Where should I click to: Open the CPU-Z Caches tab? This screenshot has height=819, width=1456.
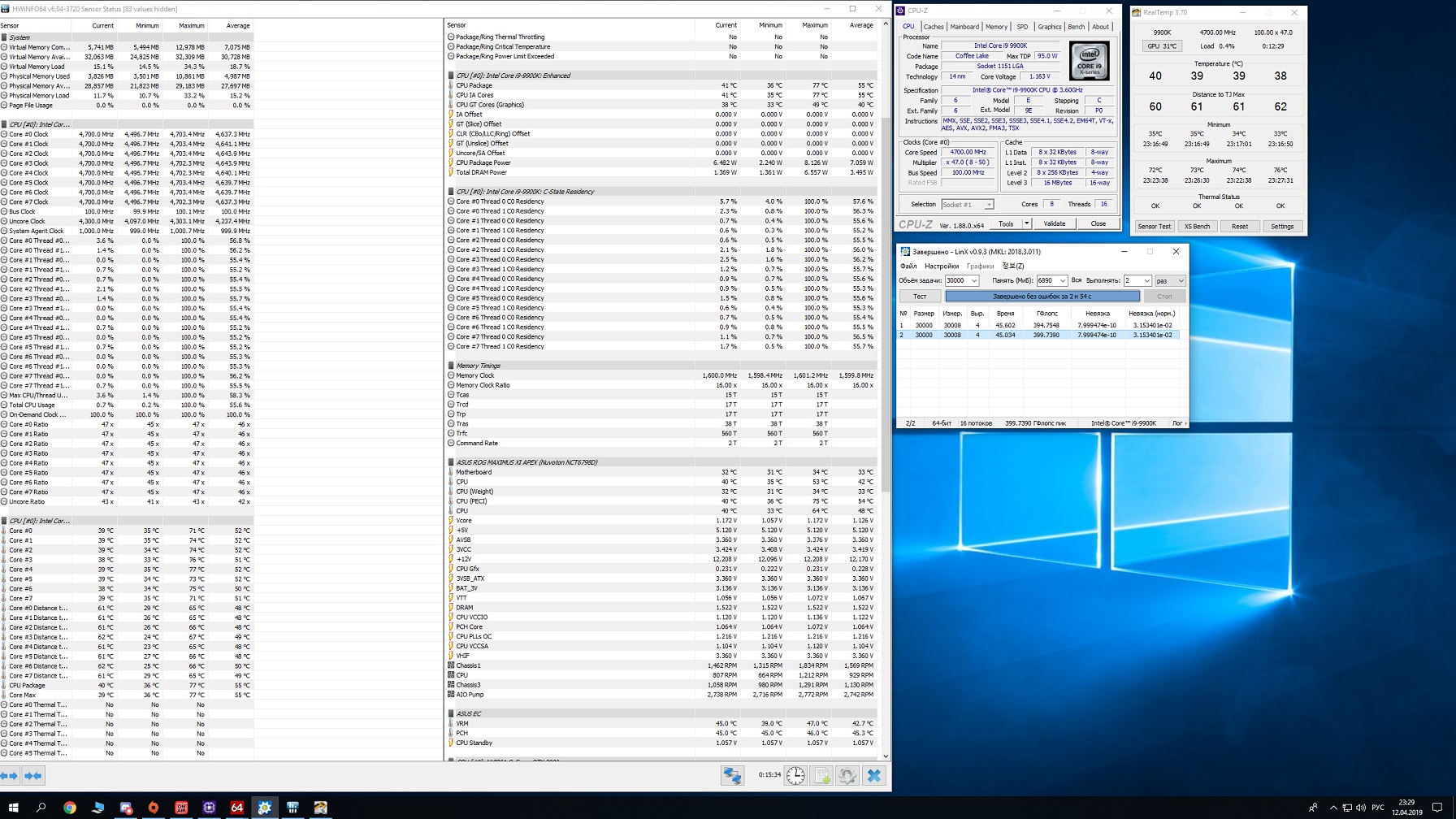934,27
